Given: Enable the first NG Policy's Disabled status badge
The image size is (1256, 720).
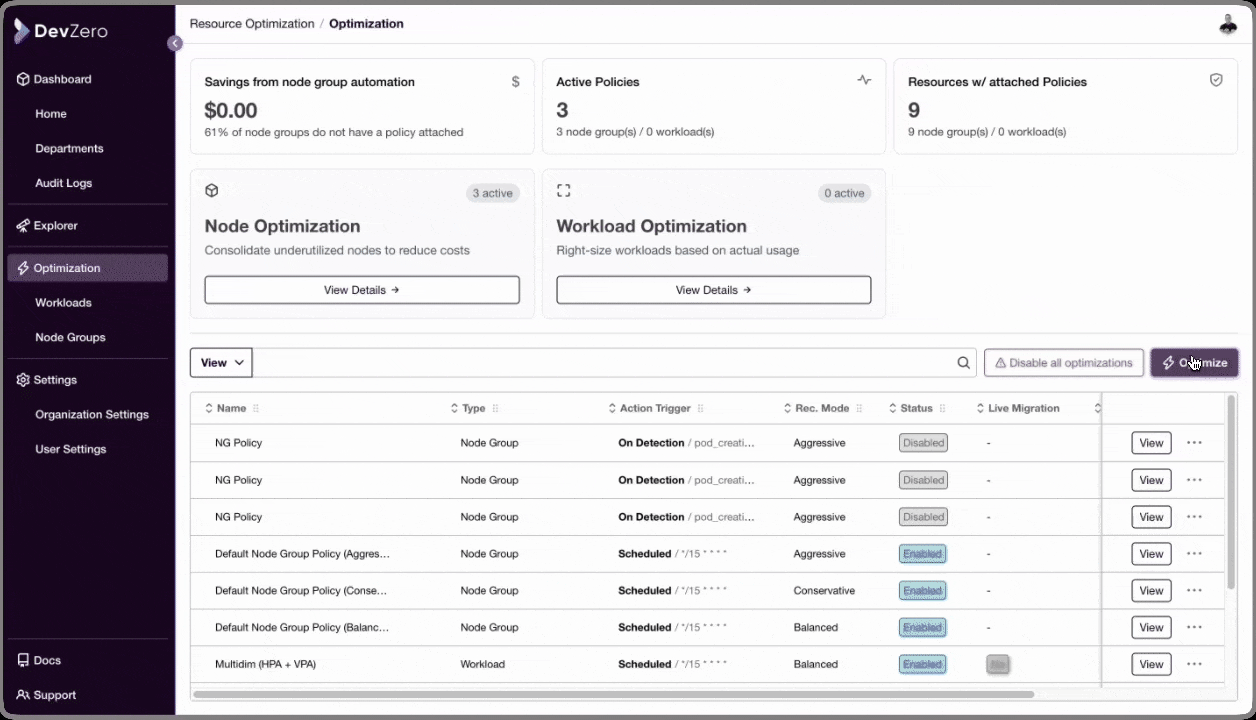Looking at the screenshot, I should click(x=922, y=442).
